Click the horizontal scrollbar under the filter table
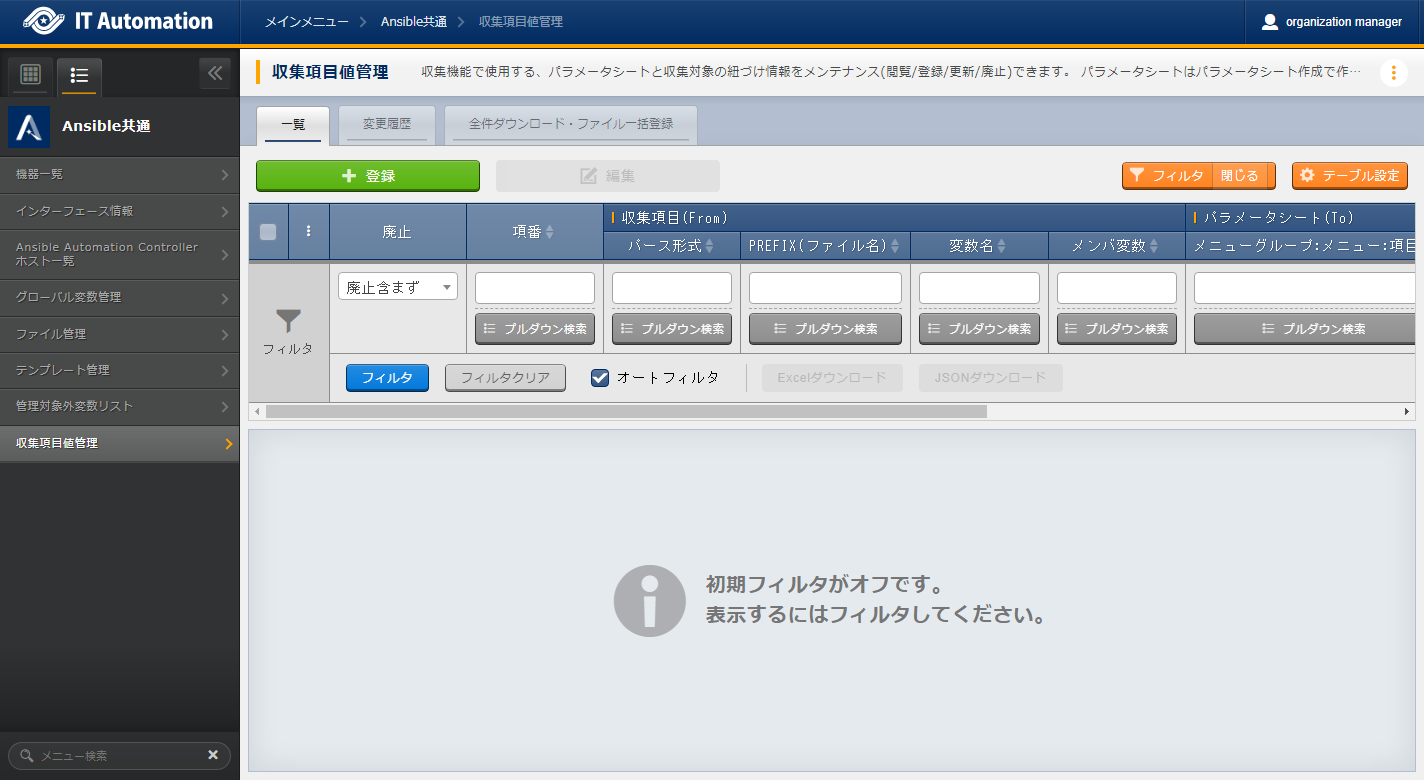The image size is (1424, 780). [626, 411]
